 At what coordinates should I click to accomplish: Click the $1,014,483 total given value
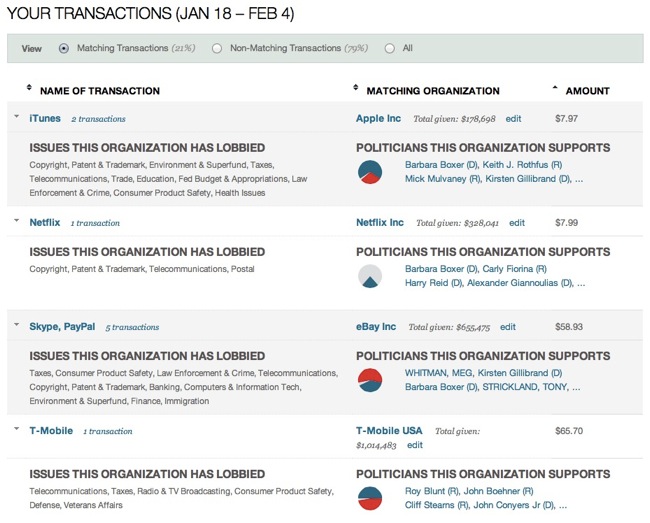(x=376, y=445)
